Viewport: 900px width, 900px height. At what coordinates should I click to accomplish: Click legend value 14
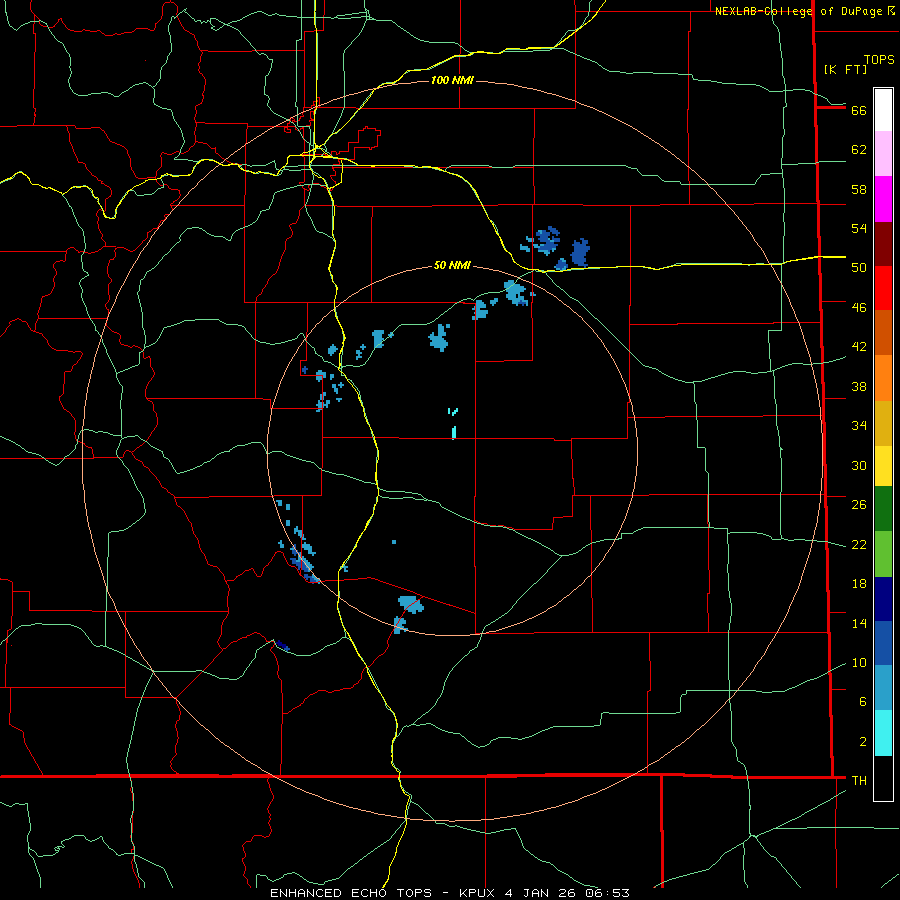[x=859, y=623]
